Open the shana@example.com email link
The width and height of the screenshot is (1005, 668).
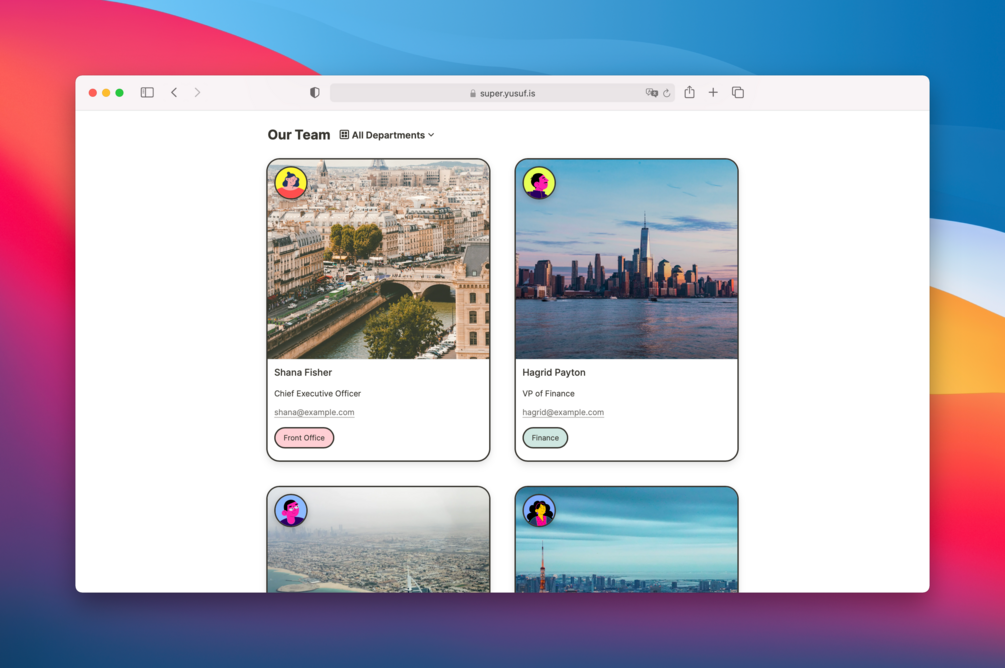314,412
